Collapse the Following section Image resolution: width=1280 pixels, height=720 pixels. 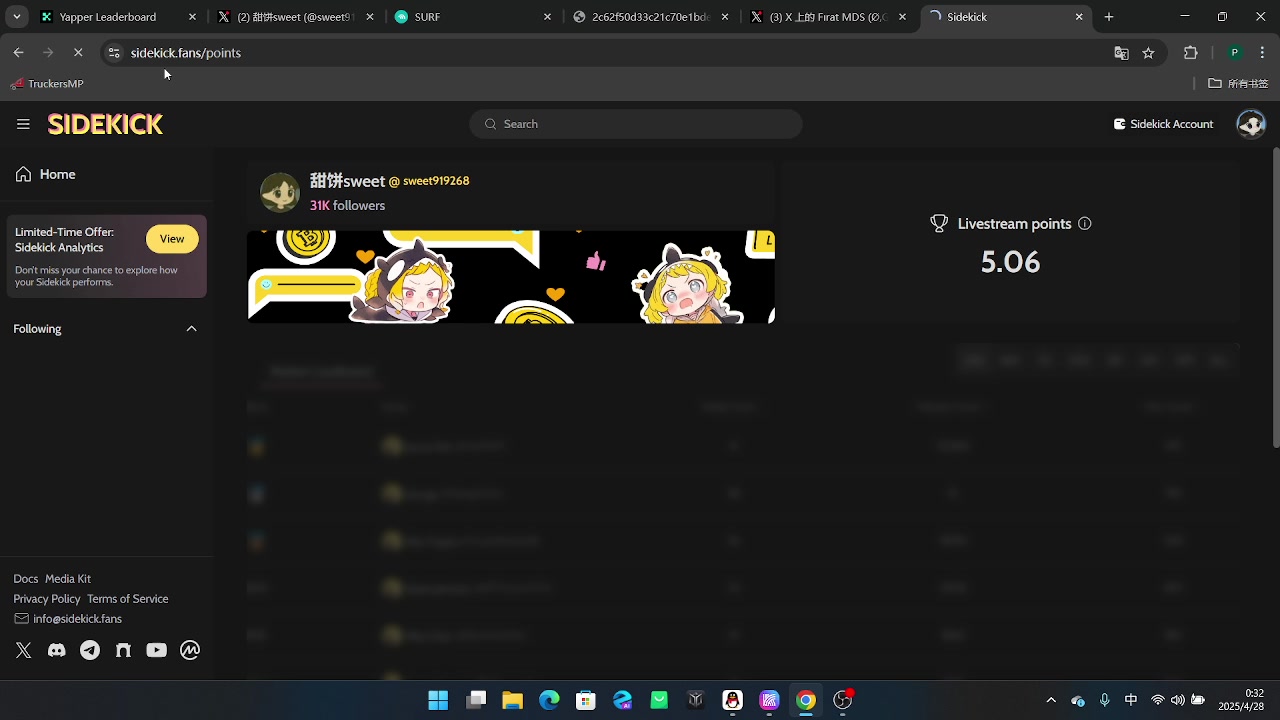(191, 329)
